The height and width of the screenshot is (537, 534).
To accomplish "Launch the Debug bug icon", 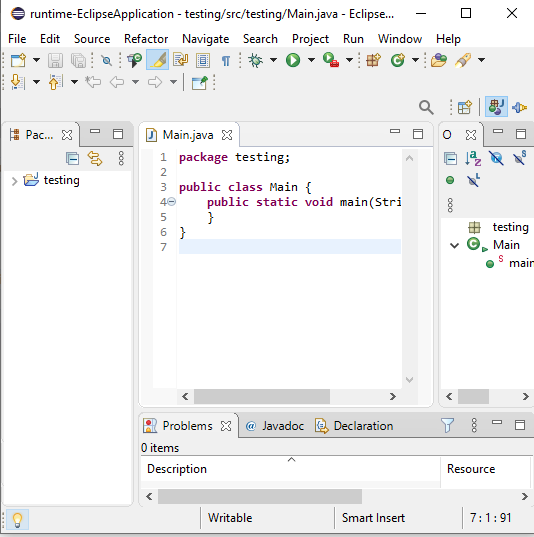I will [255, 60].
